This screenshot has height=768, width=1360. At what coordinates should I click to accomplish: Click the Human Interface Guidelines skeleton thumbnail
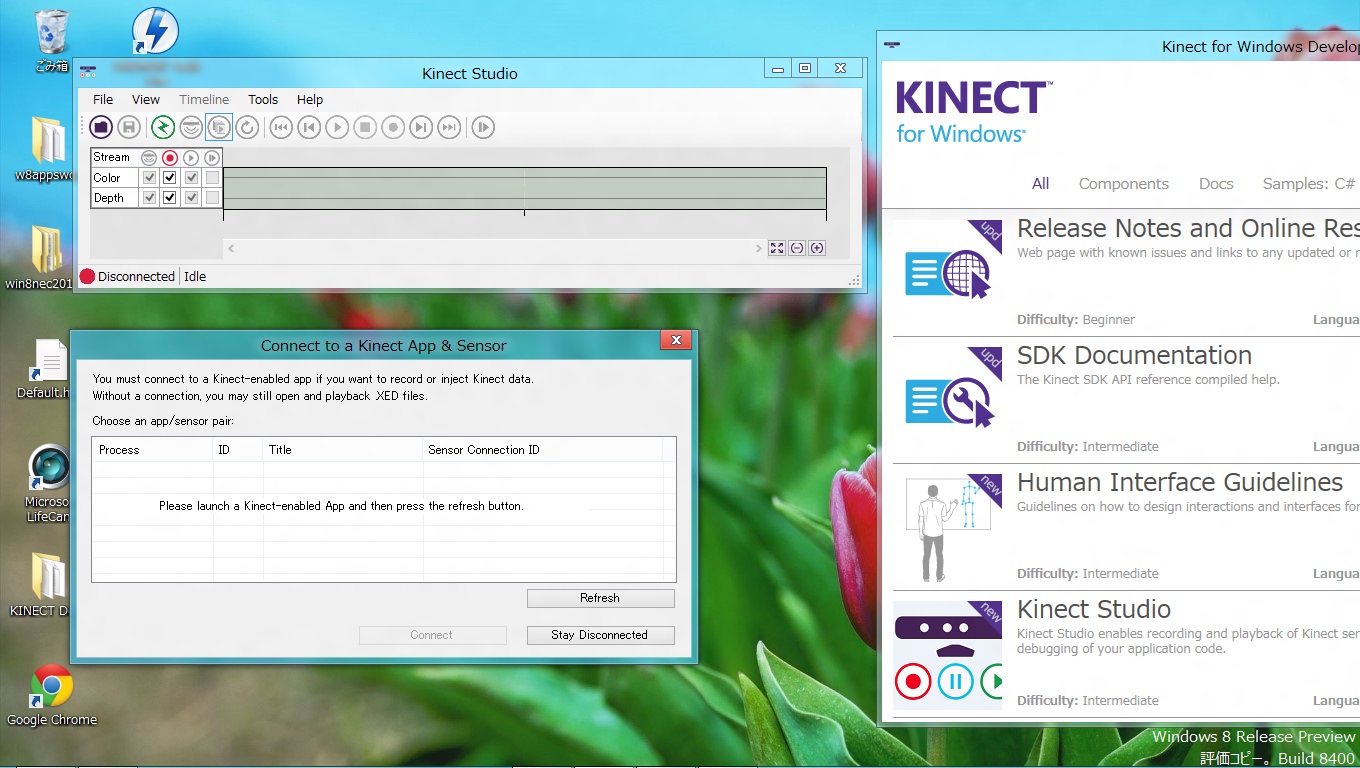point(947,529)
